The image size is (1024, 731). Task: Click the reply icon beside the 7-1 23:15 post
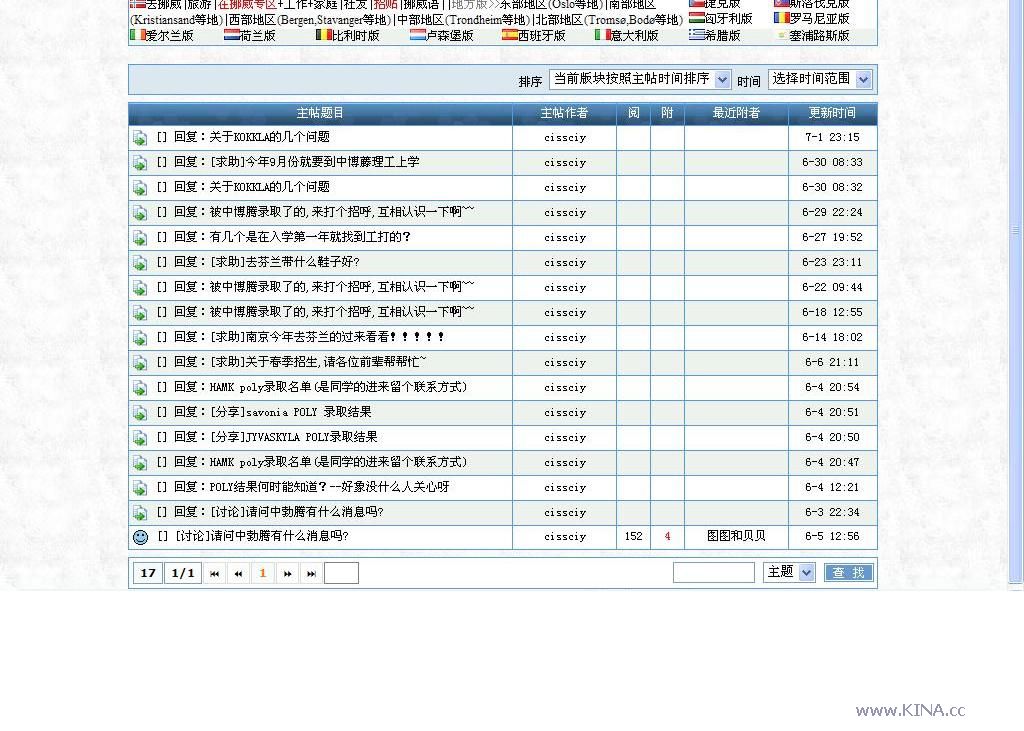(x=140, y=138)
